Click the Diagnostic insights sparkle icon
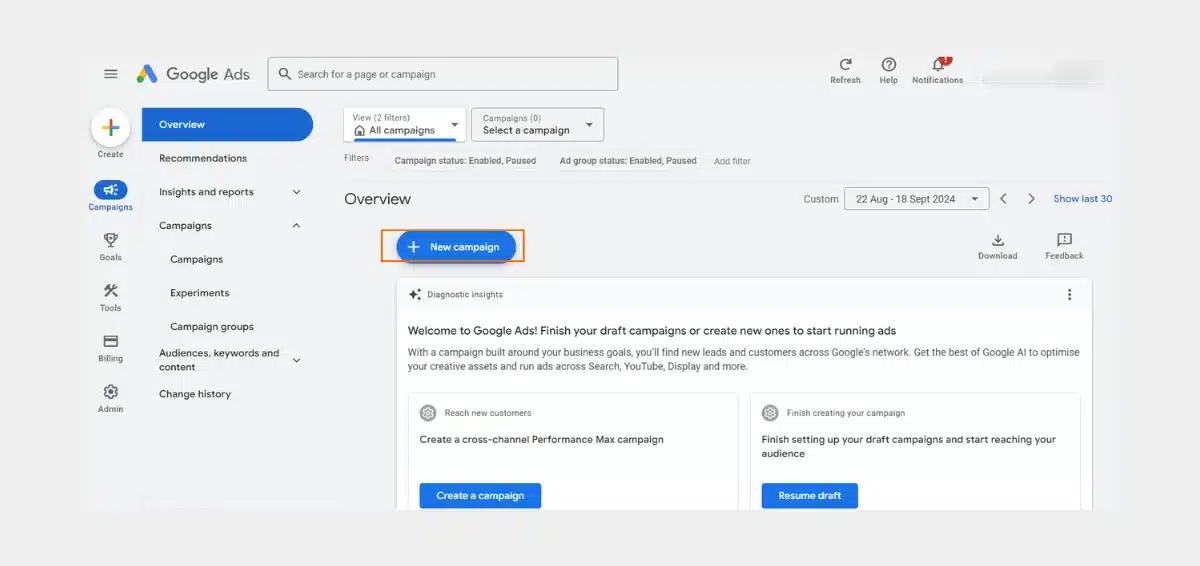The image size is (1200, 566). 415,294
